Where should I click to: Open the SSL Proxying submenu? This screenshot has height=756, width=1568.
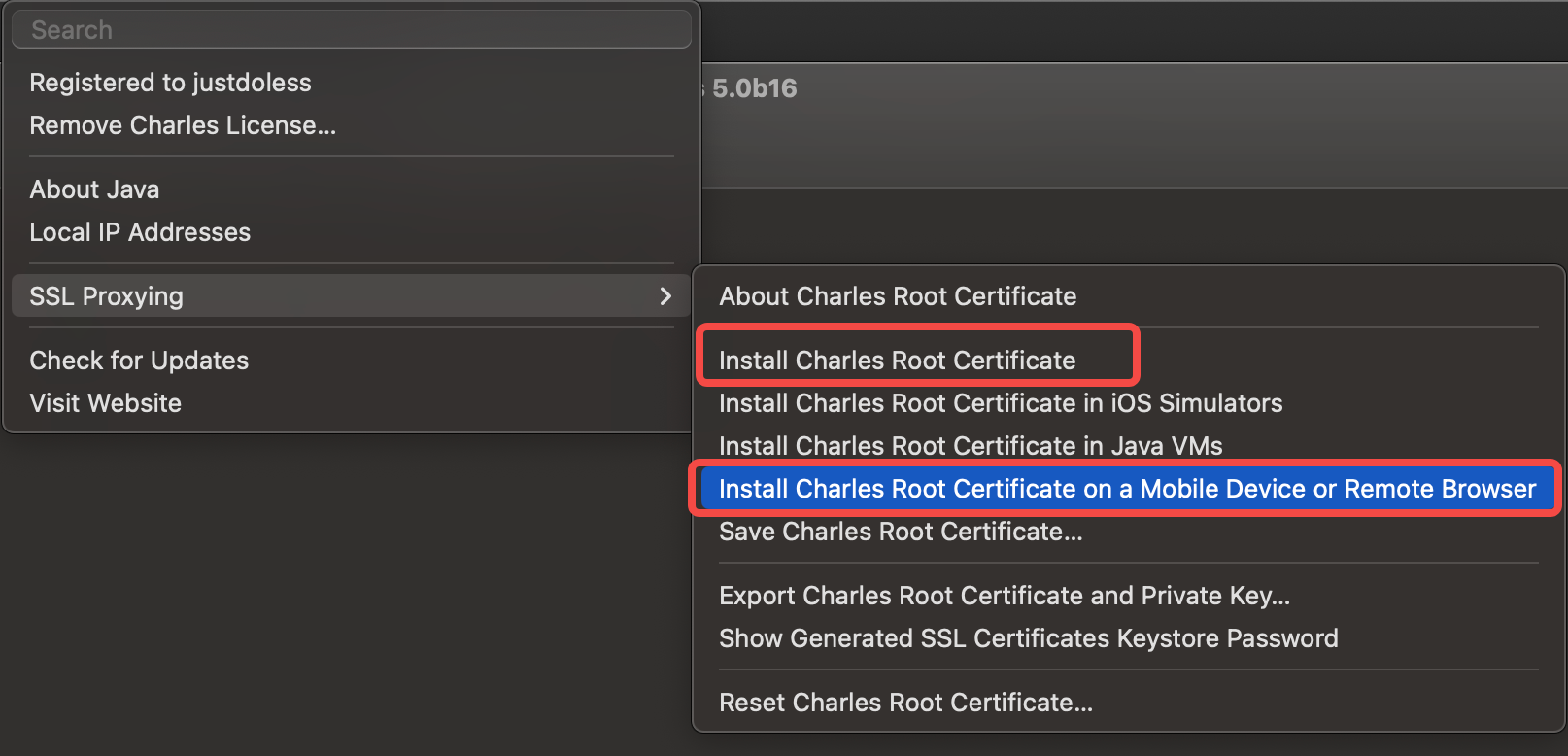pos(351,295)
